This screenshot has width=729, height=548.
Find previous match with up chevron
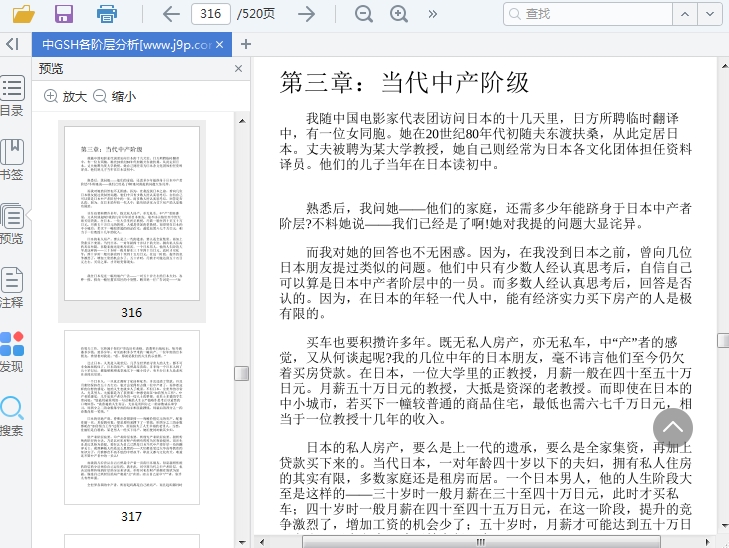pyautogui.click(x=685, y=14)
